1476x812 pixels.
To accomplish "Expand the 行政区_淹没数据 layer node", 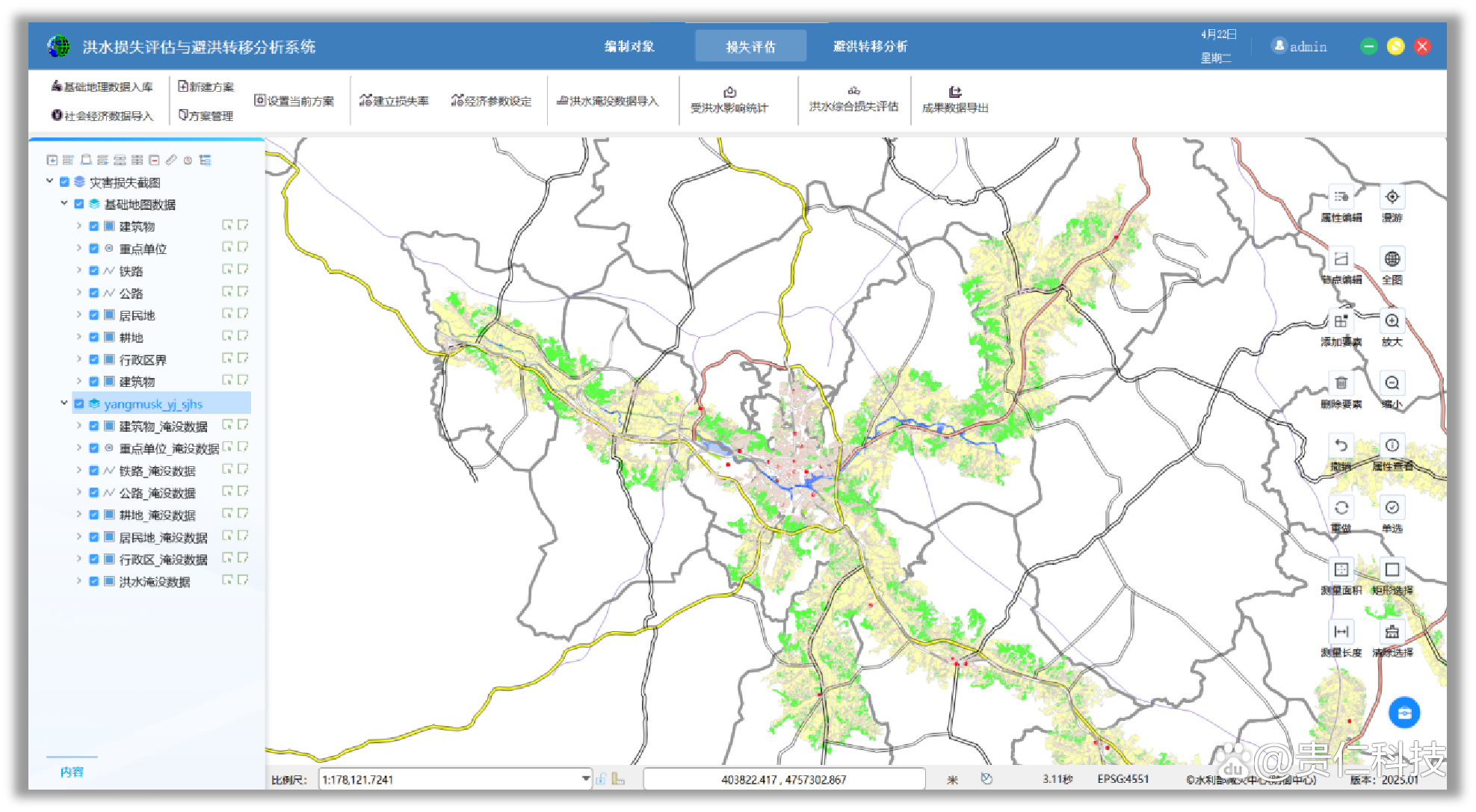I will point(78,559).
